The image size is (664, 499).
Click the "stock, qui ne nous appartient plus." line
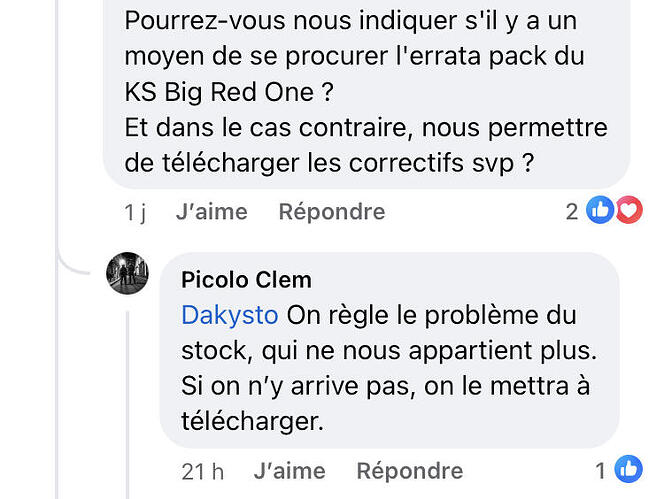[389, 351]
